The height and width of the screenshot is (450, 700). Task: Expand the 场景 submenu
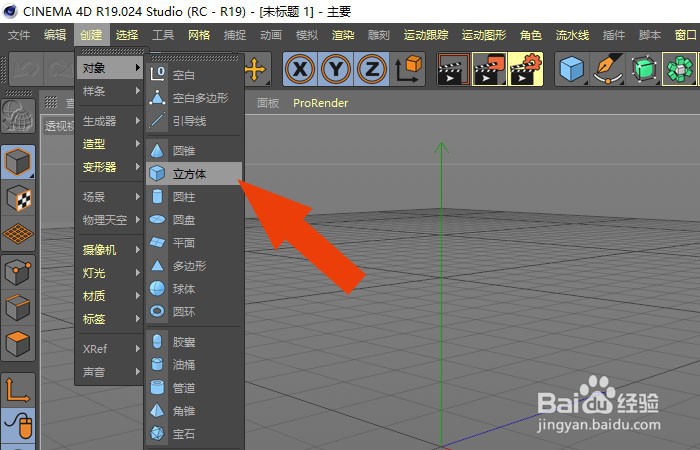tap(109, 197)
